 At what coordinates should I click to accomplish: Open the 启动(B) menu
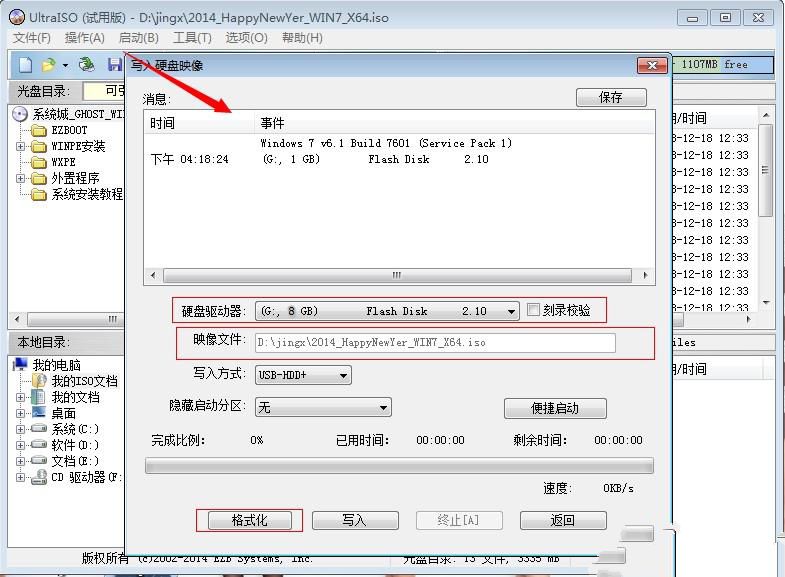(x=138, y=38)
